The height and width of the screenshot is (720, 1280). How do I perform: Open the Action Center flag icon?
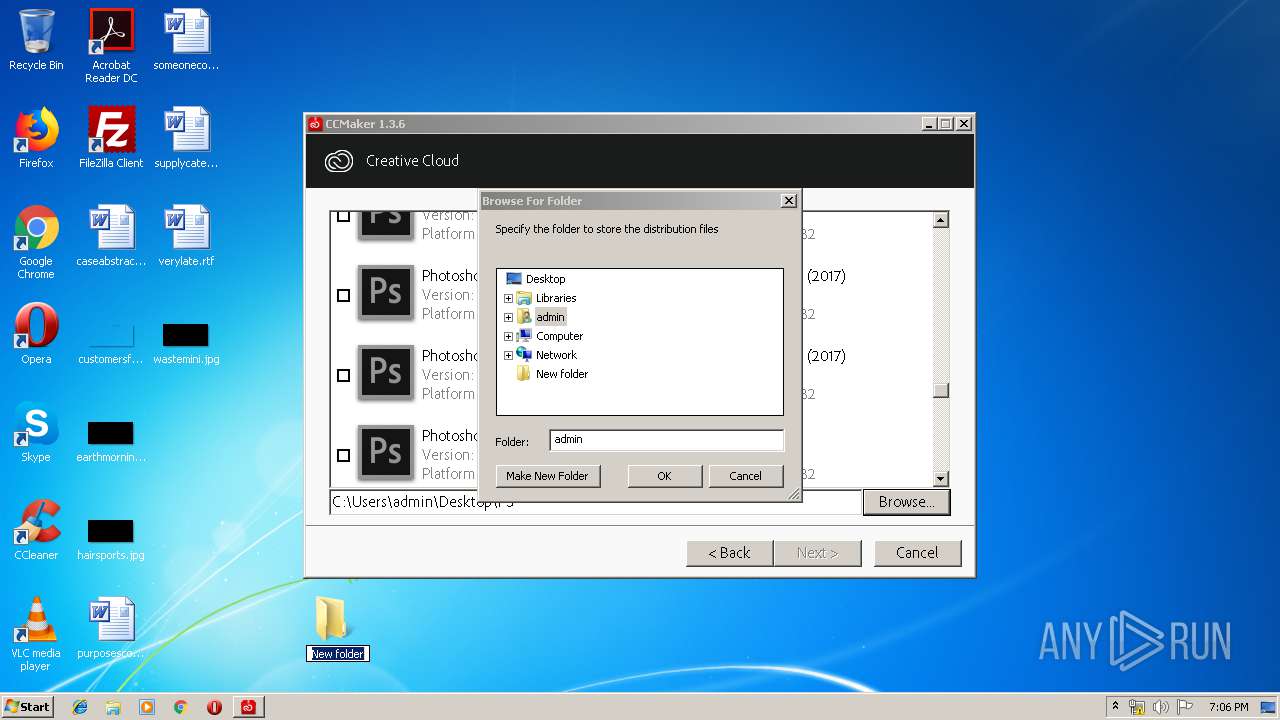point(1185,707)
